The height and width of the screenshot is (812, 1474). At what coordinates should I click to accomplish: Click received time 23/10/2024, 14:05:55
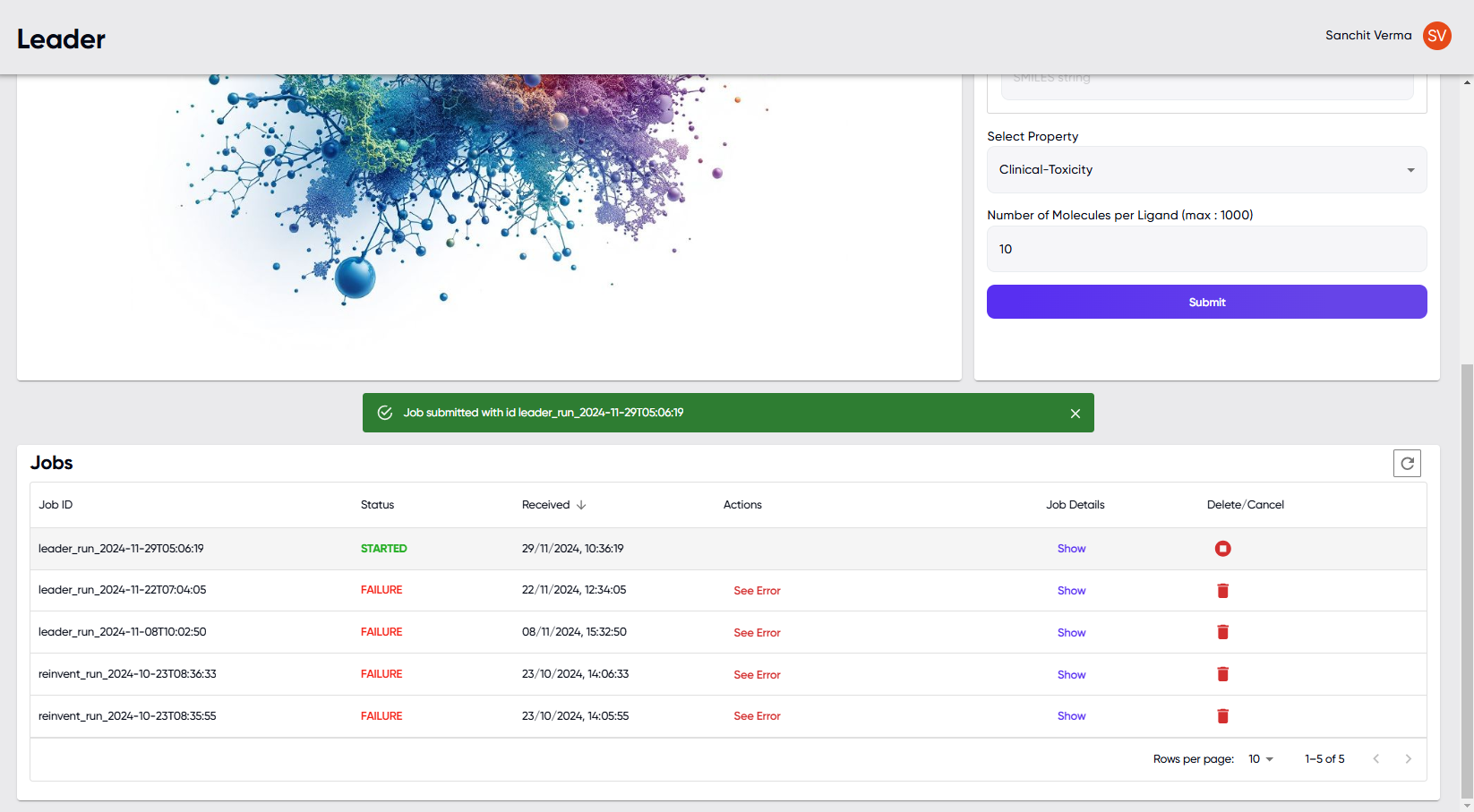pos(575,716)
